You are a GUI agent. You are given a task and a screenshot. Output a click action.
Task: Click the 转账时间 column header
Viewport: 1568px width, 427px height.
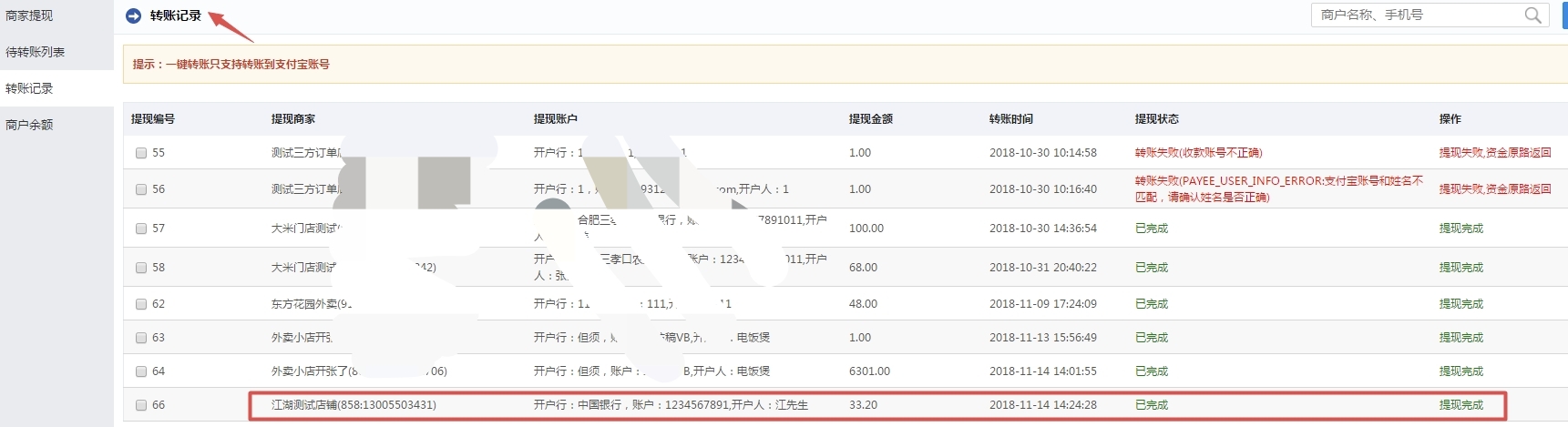tap(1010, 119)
